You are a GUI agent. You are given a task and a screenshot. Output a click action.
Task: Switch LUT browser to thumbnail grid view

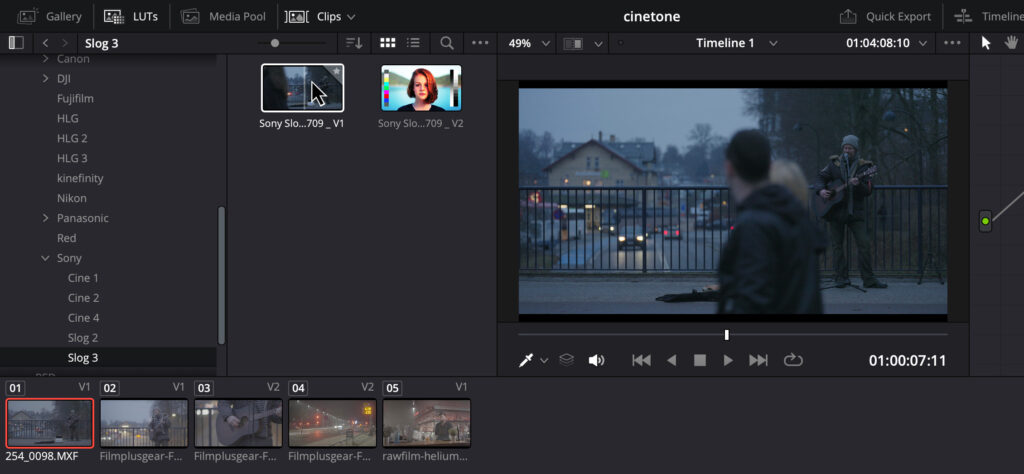pos(388,43)
